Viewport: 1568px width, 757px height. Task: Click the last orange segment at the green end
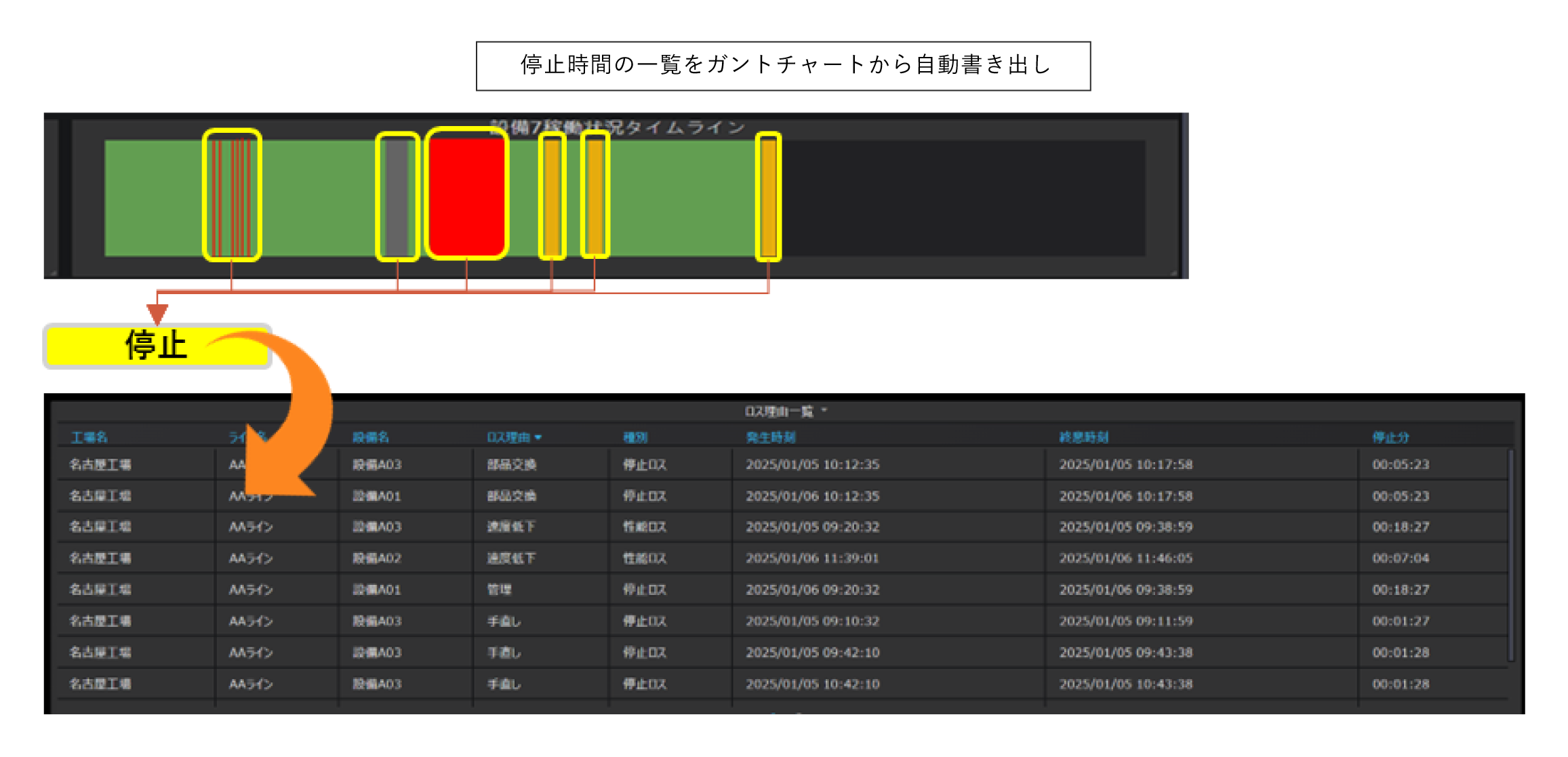(x=768, y=197)
